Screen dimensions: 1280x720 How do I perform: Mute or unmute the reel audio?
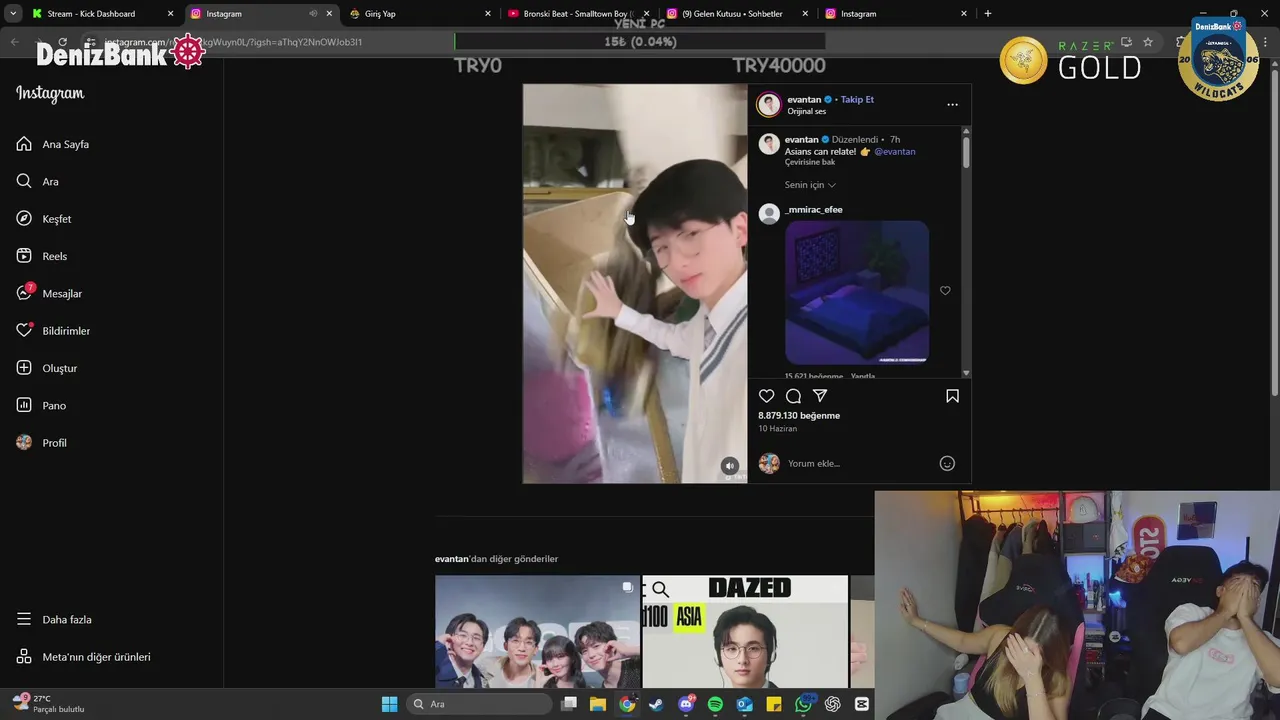pyautogui.click(x=730, y=466)
